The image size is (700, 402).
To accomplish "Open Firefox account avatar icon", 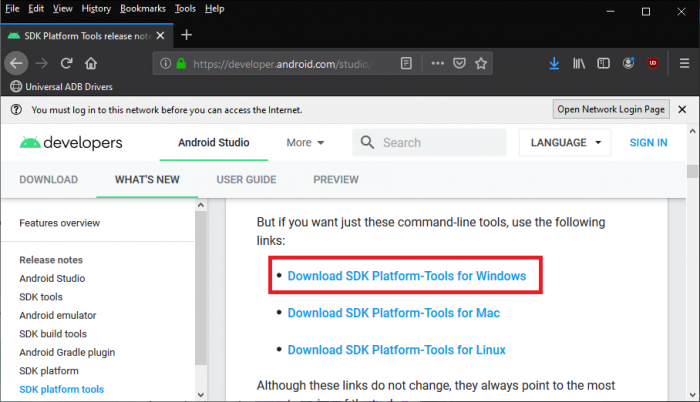I will [629, 63].
